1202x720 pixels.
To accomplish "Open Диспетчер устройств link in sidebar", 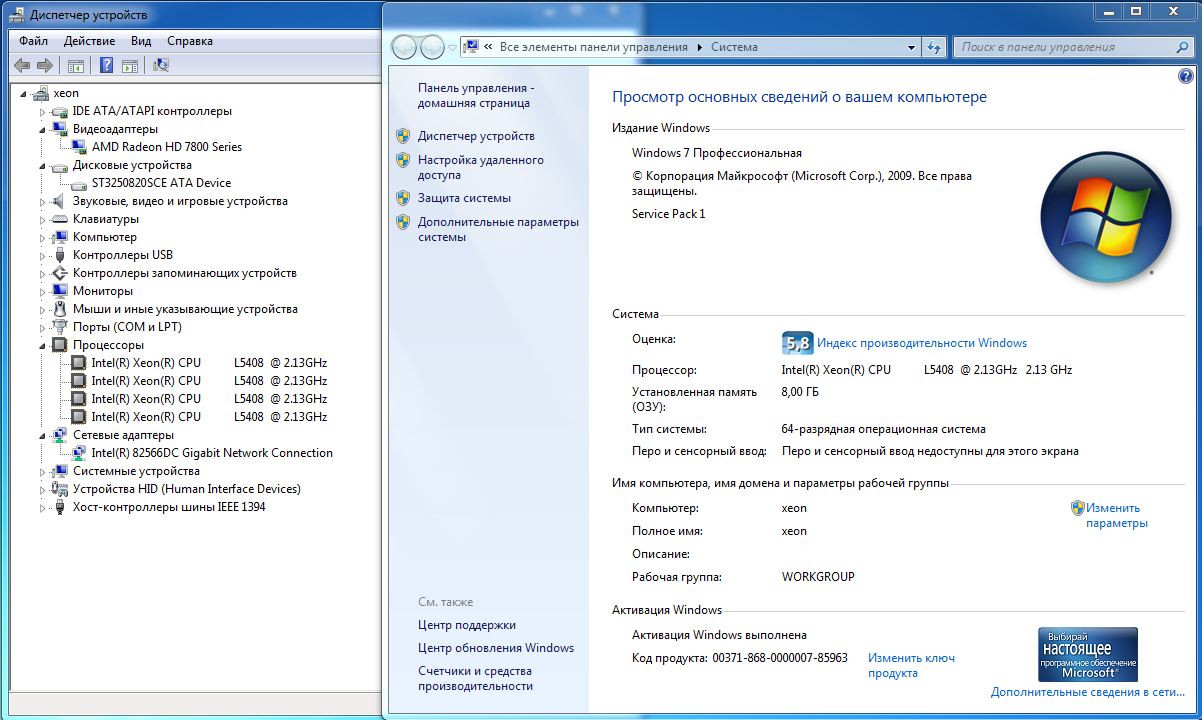I will click(476, 136).
